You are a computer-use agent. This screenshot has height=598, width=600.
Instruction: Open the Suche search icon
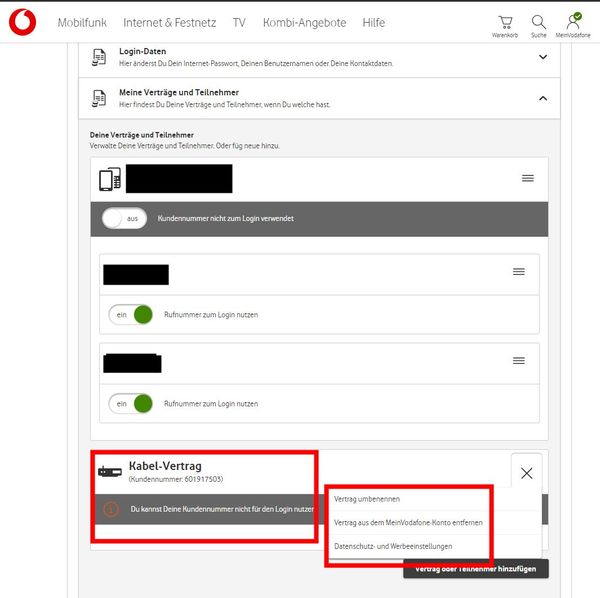tap(538, 26)
